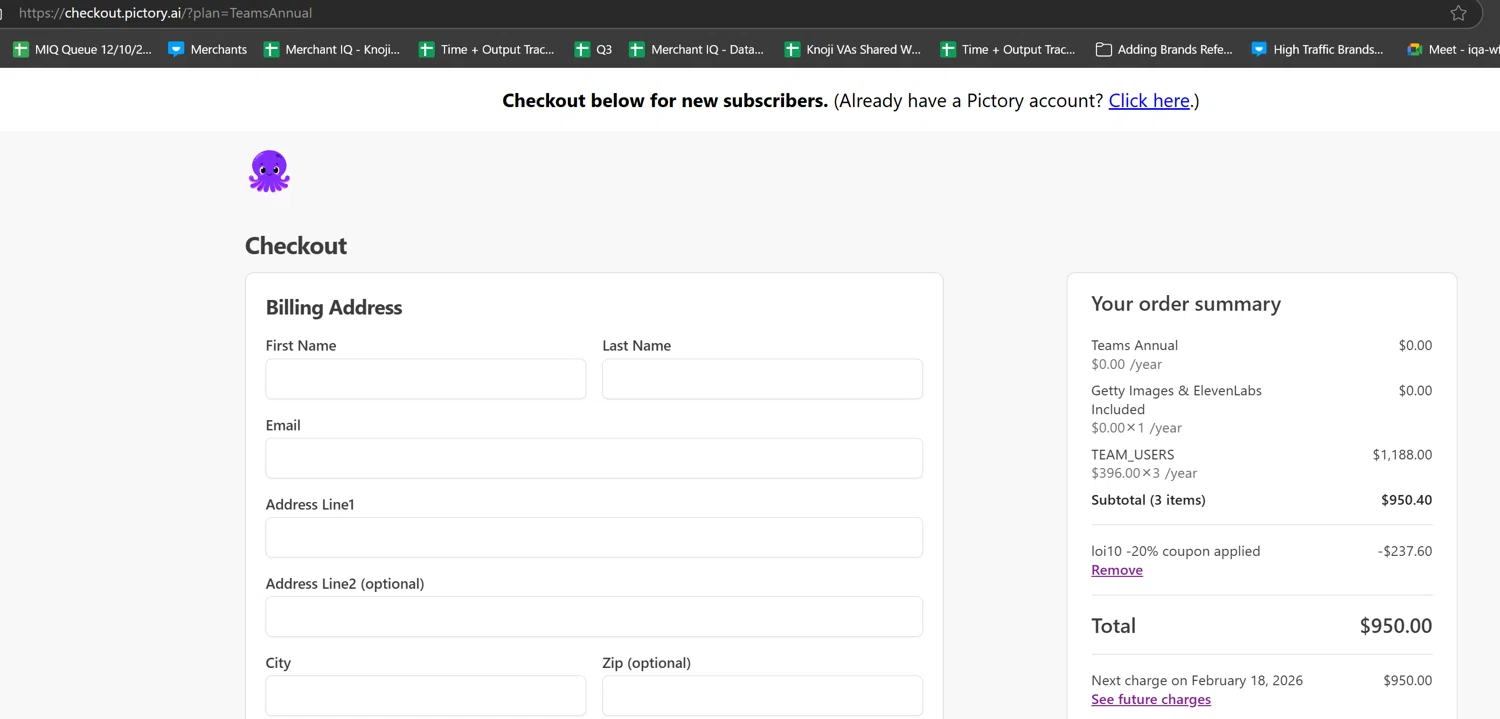Focus the City input field

pos(426,695)
